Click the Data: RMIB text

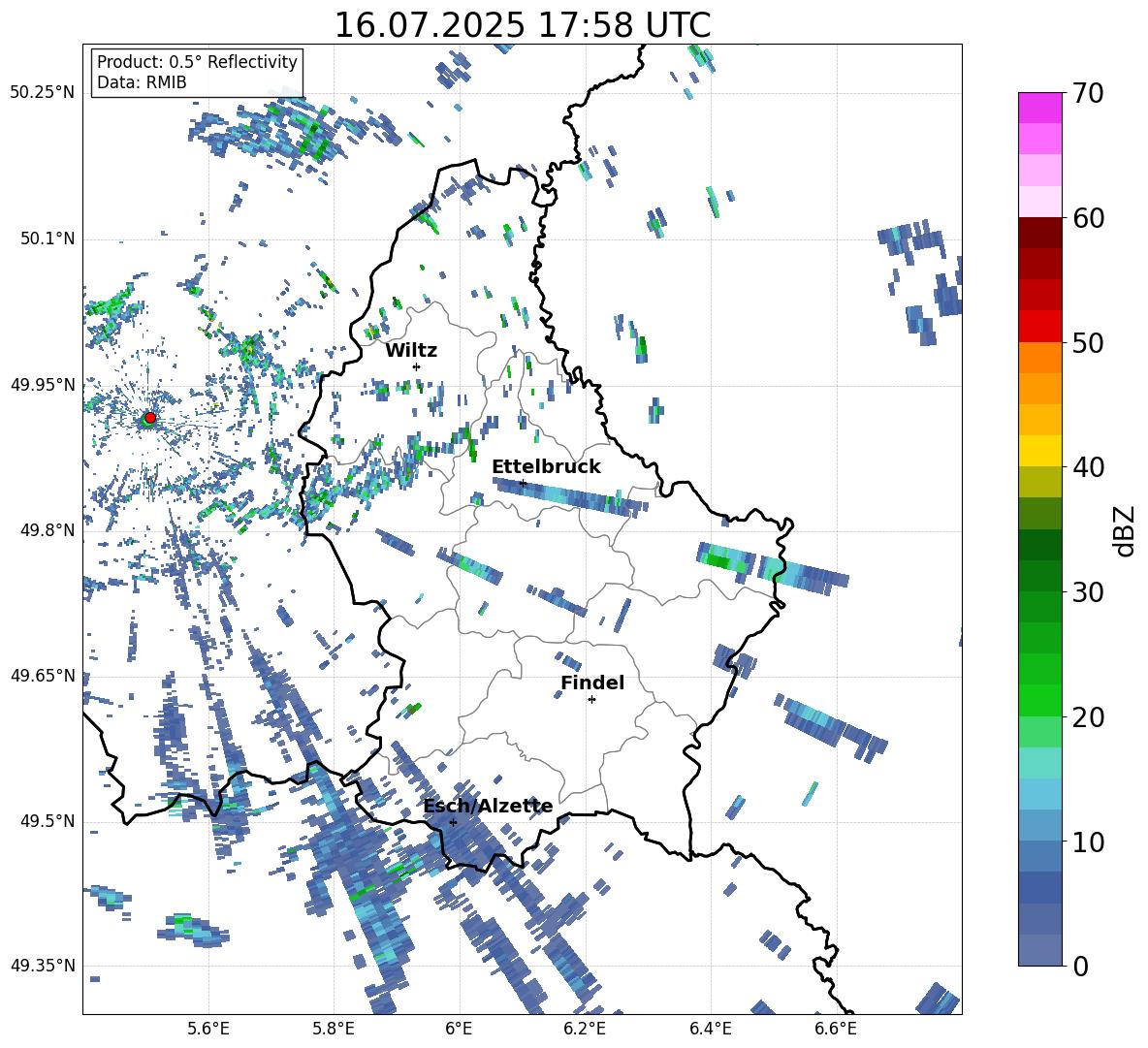click(x=142, y=82)
